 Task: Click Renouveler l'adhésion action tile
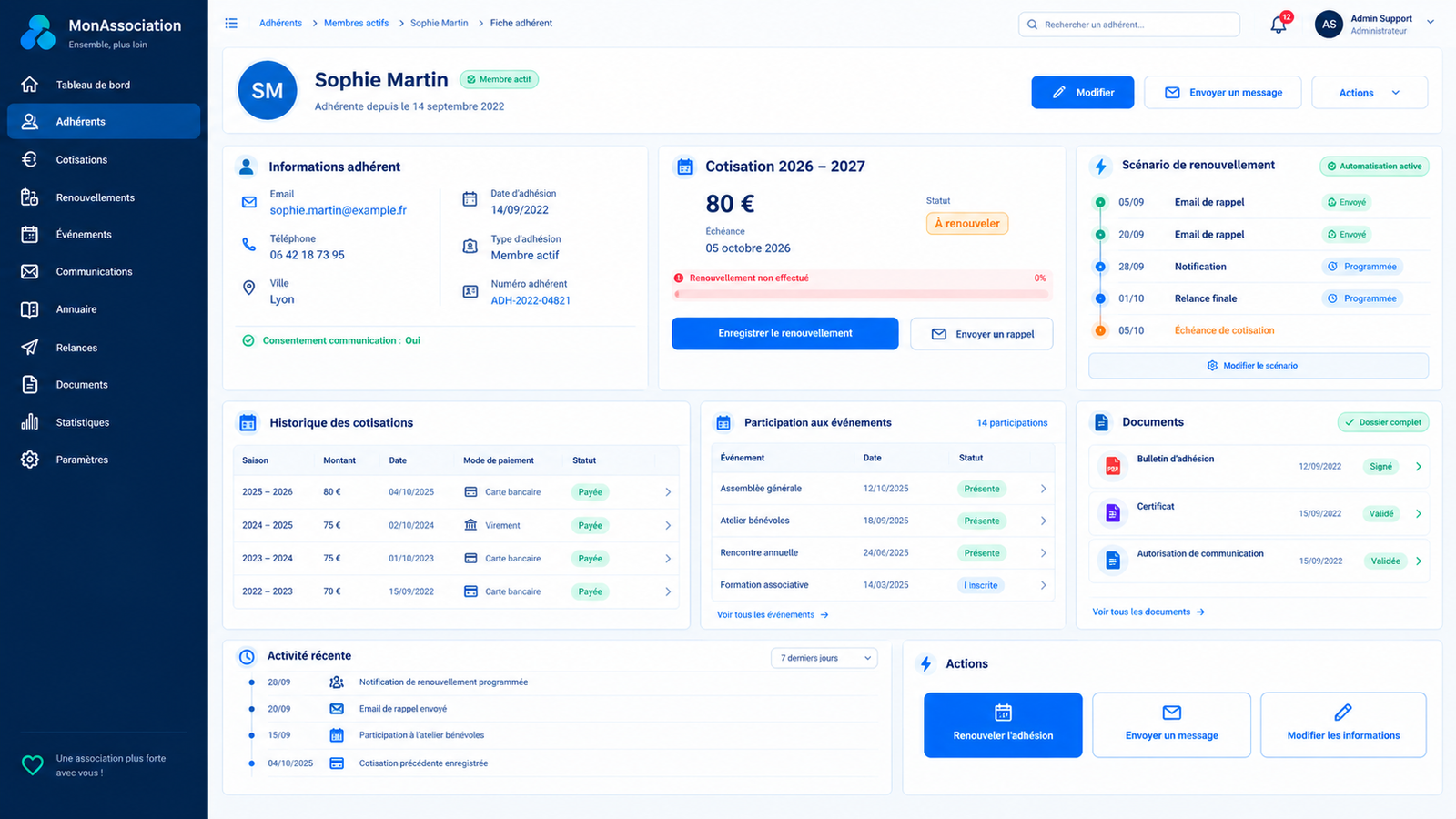(x=1003, y=724)
